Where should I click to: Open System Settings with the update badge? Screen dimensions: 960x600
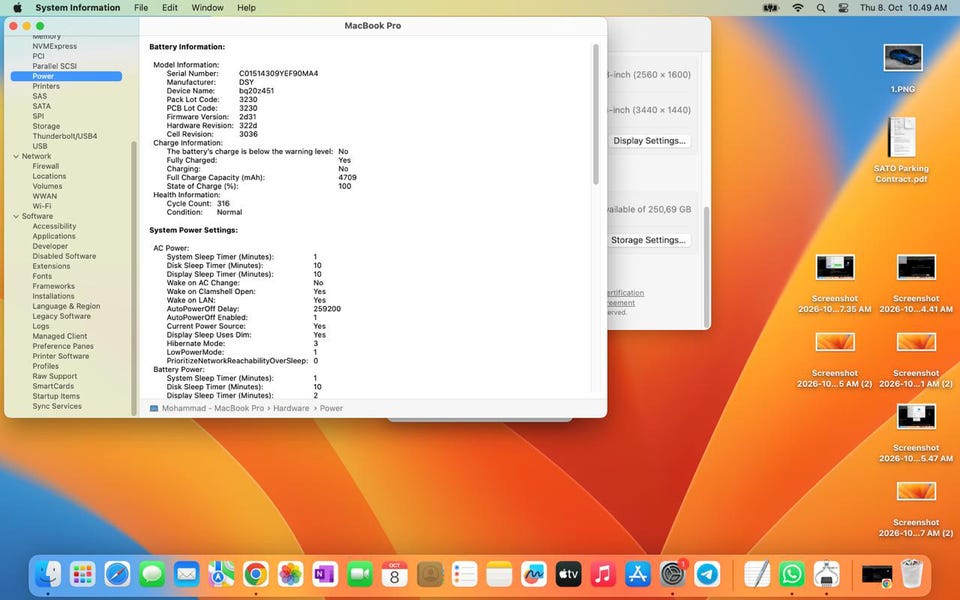click(672, 574)
